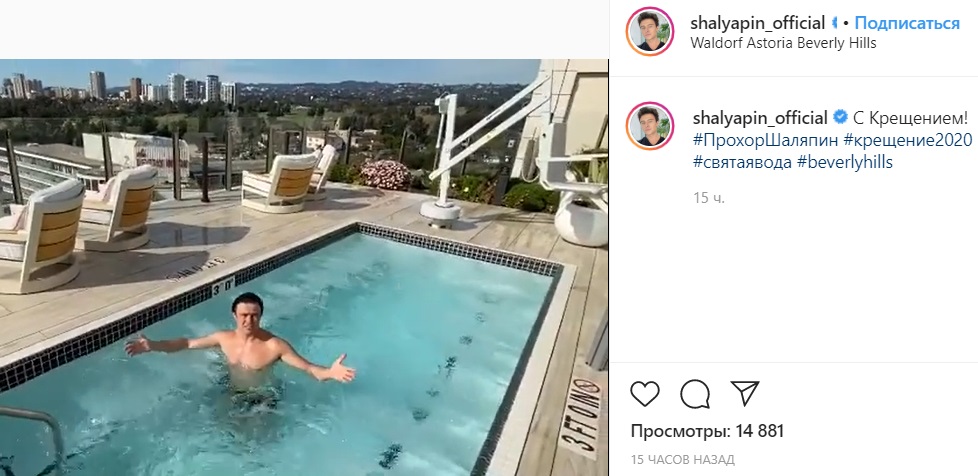
Task: Share post with paper plane icon
Action: [x=744, y=393]
